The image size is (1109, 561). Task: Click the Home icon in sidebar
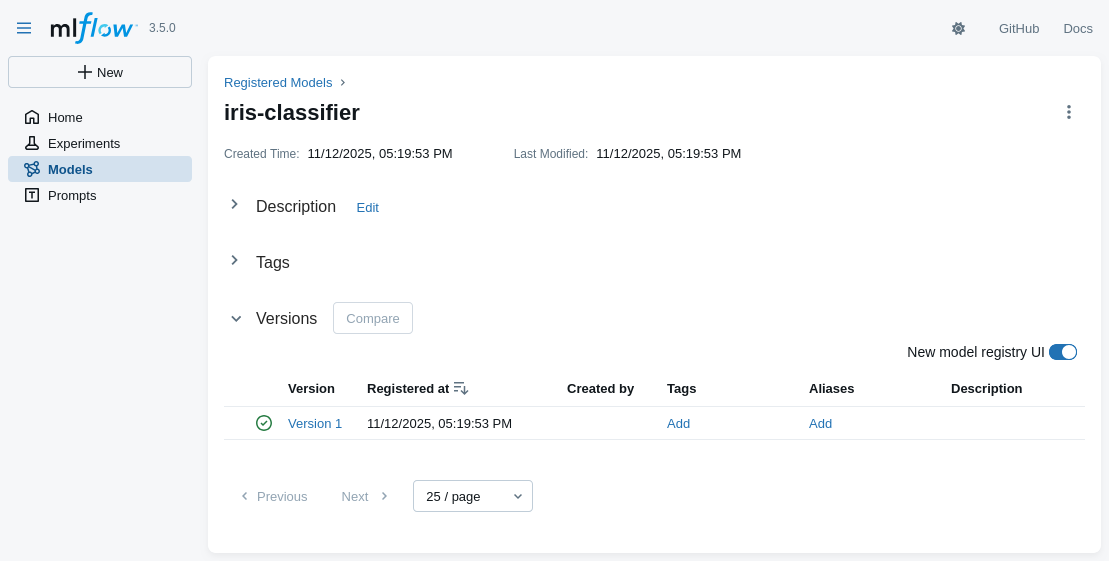32,117
